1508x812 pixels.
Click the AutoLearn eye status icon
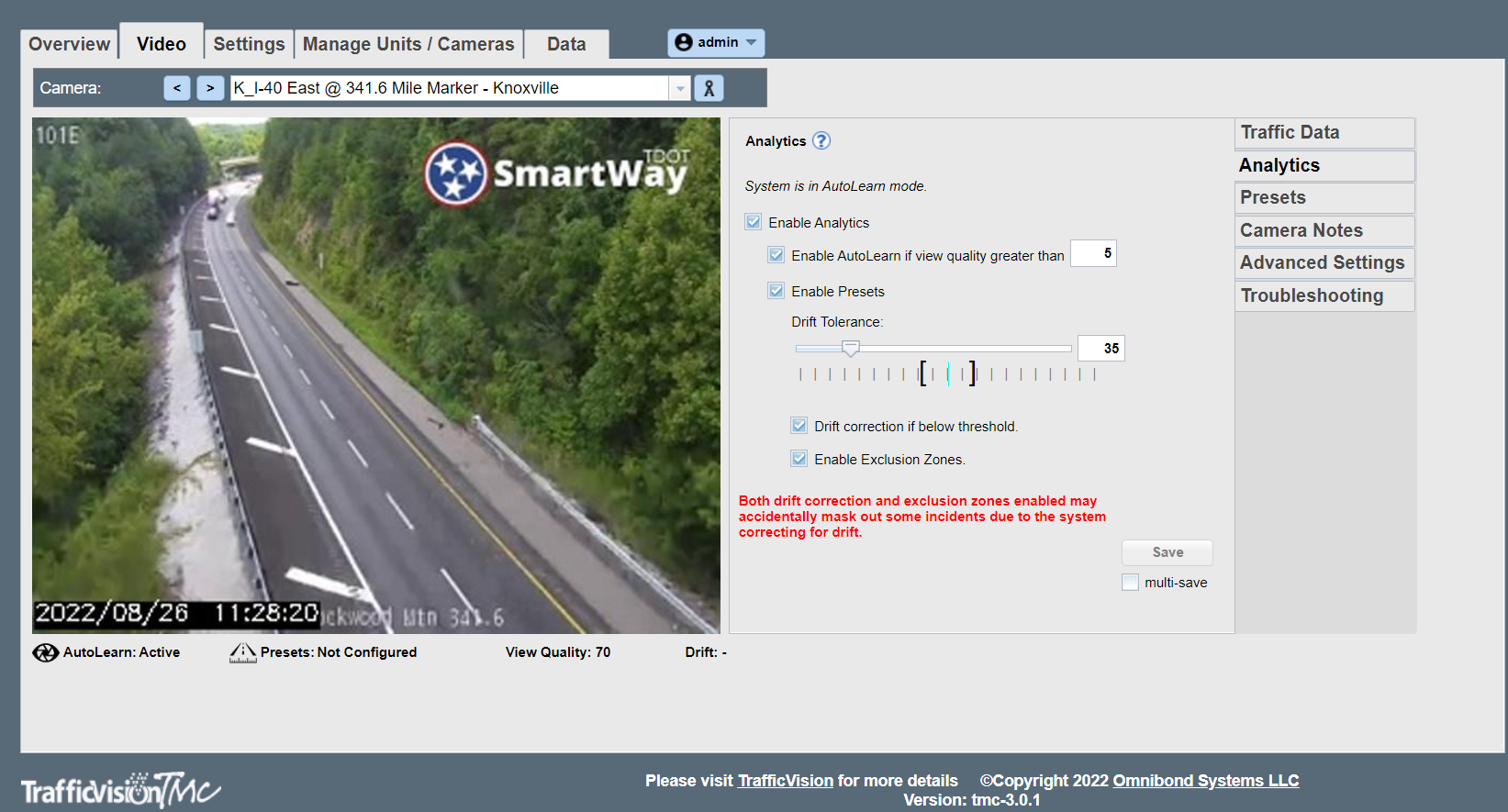pyautogui.click(x=45, y=652)
